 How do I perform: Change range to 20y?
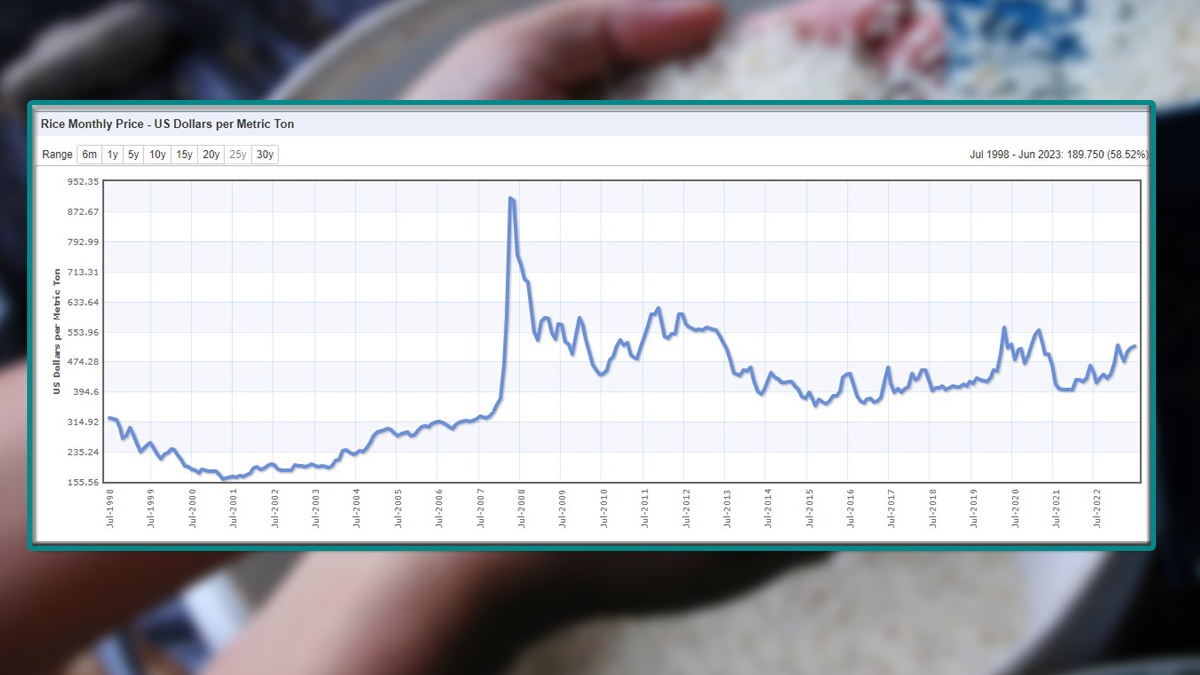point(211,155)
